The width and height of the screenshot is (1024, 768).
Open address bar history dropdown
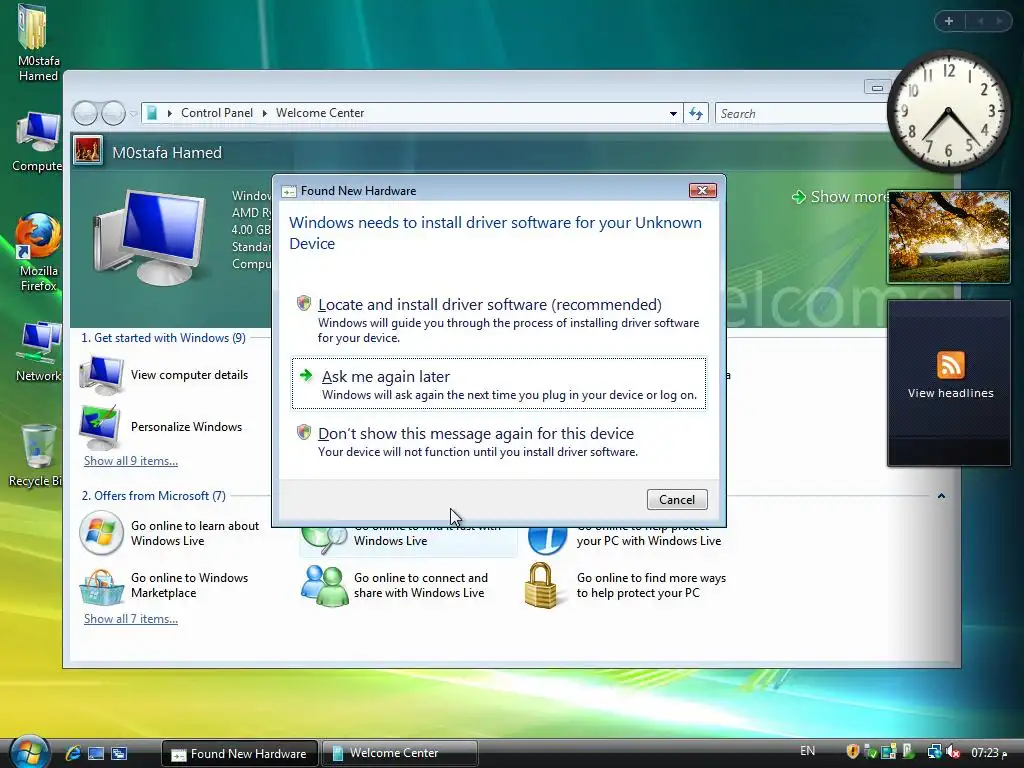673,114
